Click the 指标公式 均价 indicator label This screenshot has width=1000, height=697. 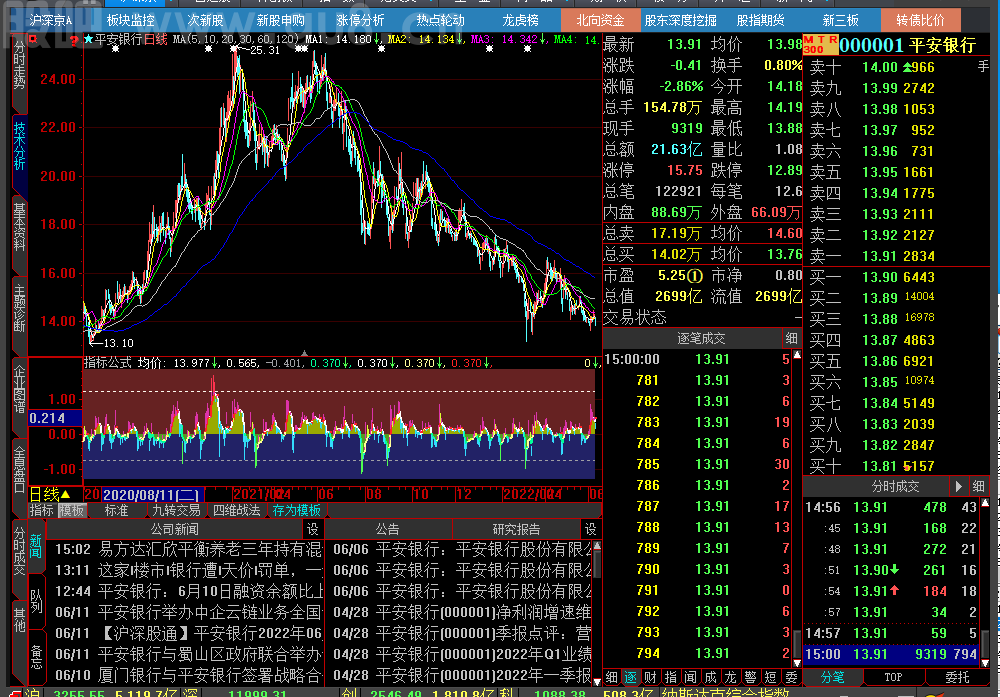[x=124, y=363]
